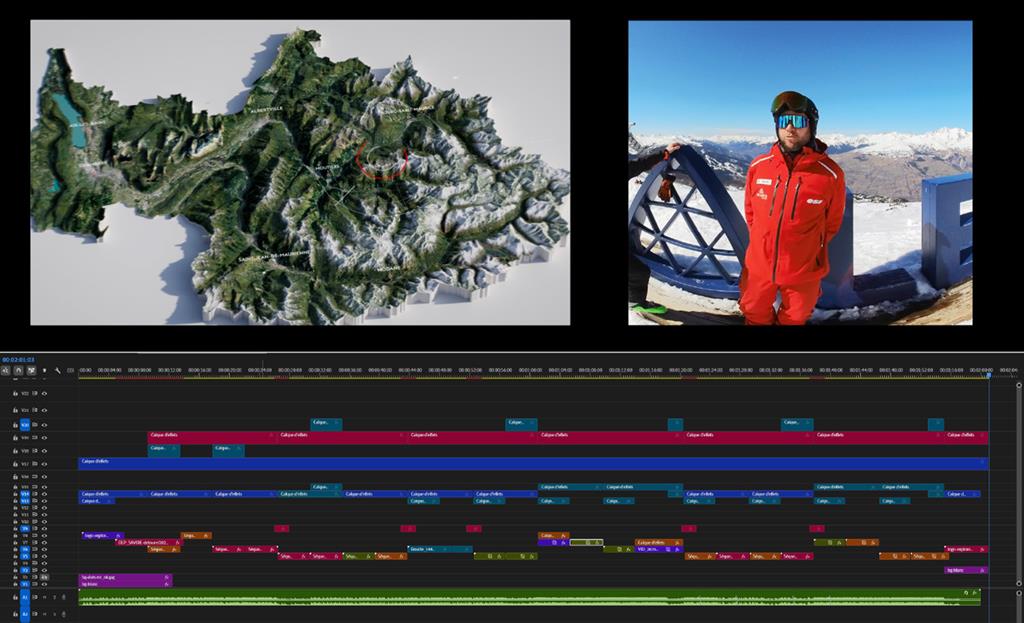This screenshot has height=623, width=1024.
Task: Mute audio track A1
Action: (x=46, y=597)
